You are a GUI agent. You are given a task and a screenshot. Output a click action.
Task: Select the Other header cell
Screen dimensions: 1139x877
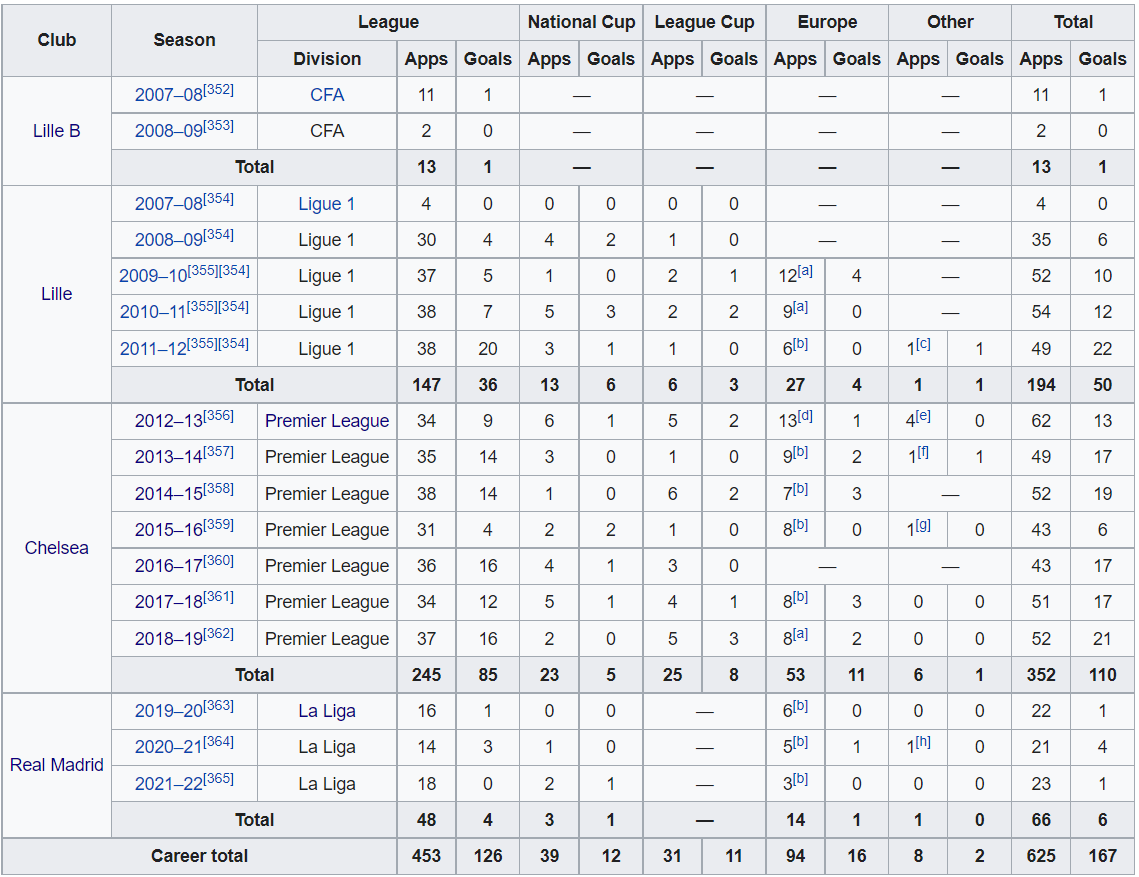coord(949,22)
